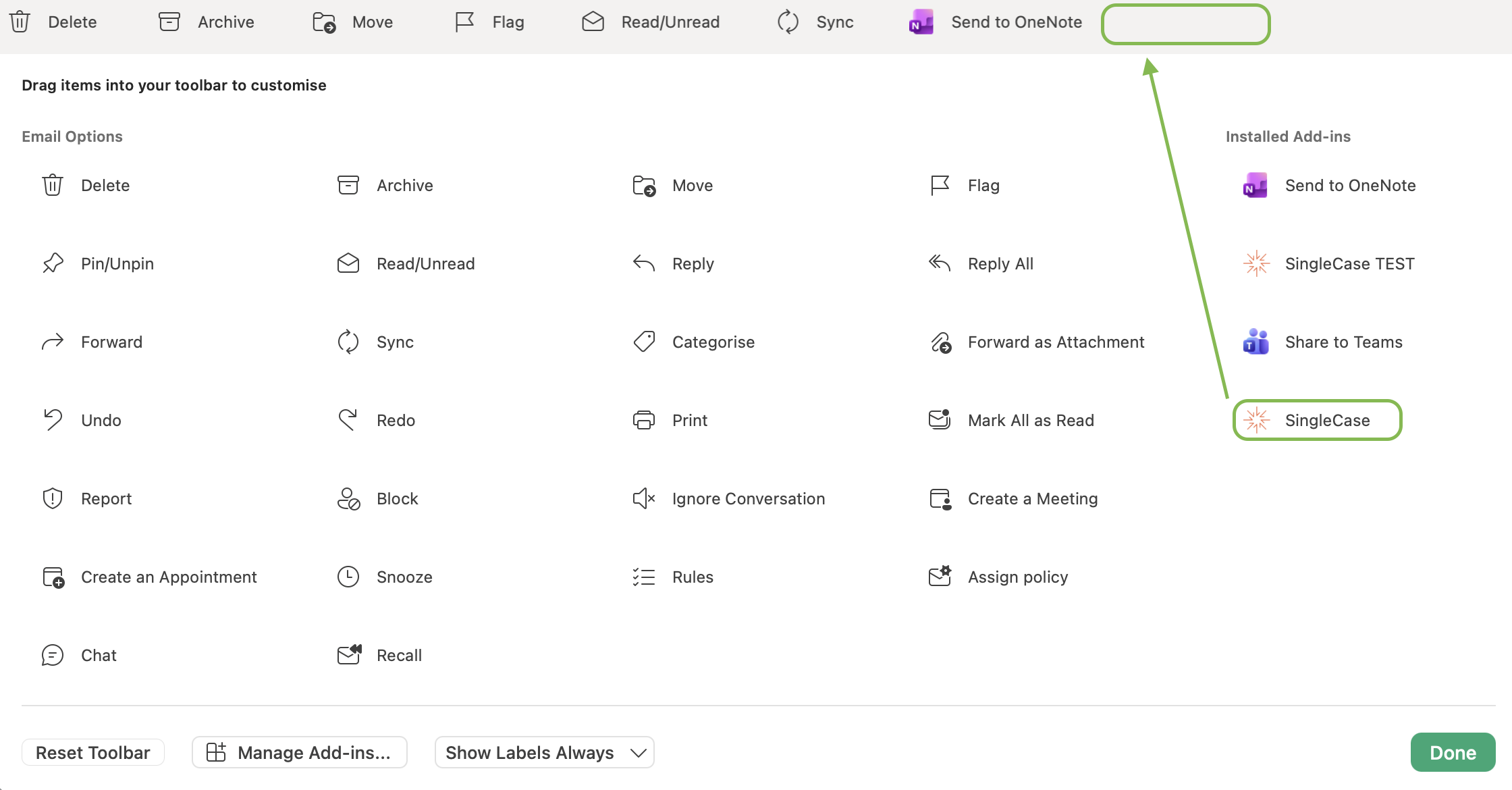Click Read/Unread in the top toolbar

click(651, 22)
